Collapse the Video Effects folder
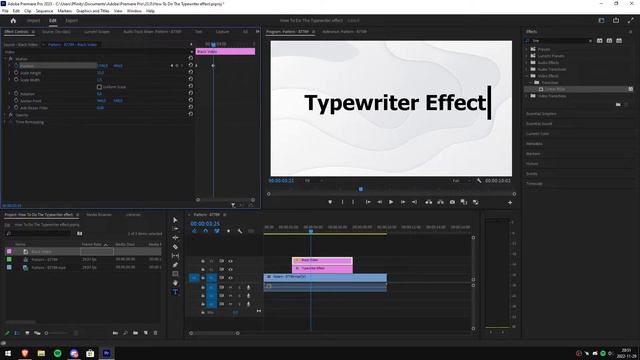This screenshot has width=640, height=360. pyautogui.click(x=527, y=76)
